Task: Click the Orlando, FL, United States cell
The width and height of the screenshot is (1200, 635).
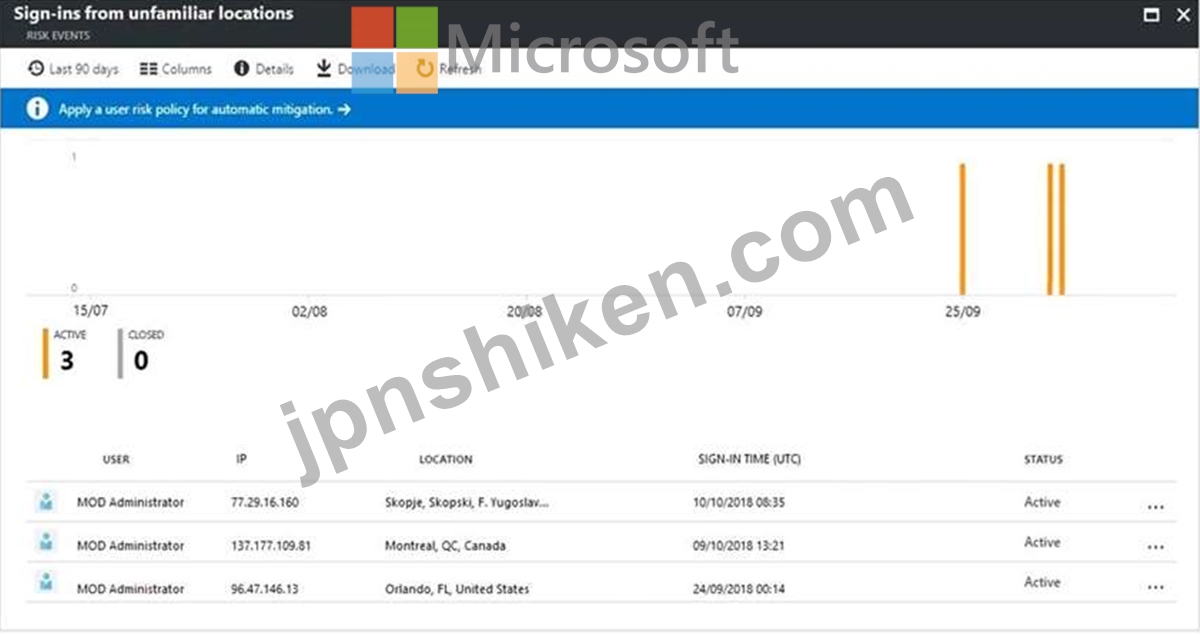Action: pos(457,589)
